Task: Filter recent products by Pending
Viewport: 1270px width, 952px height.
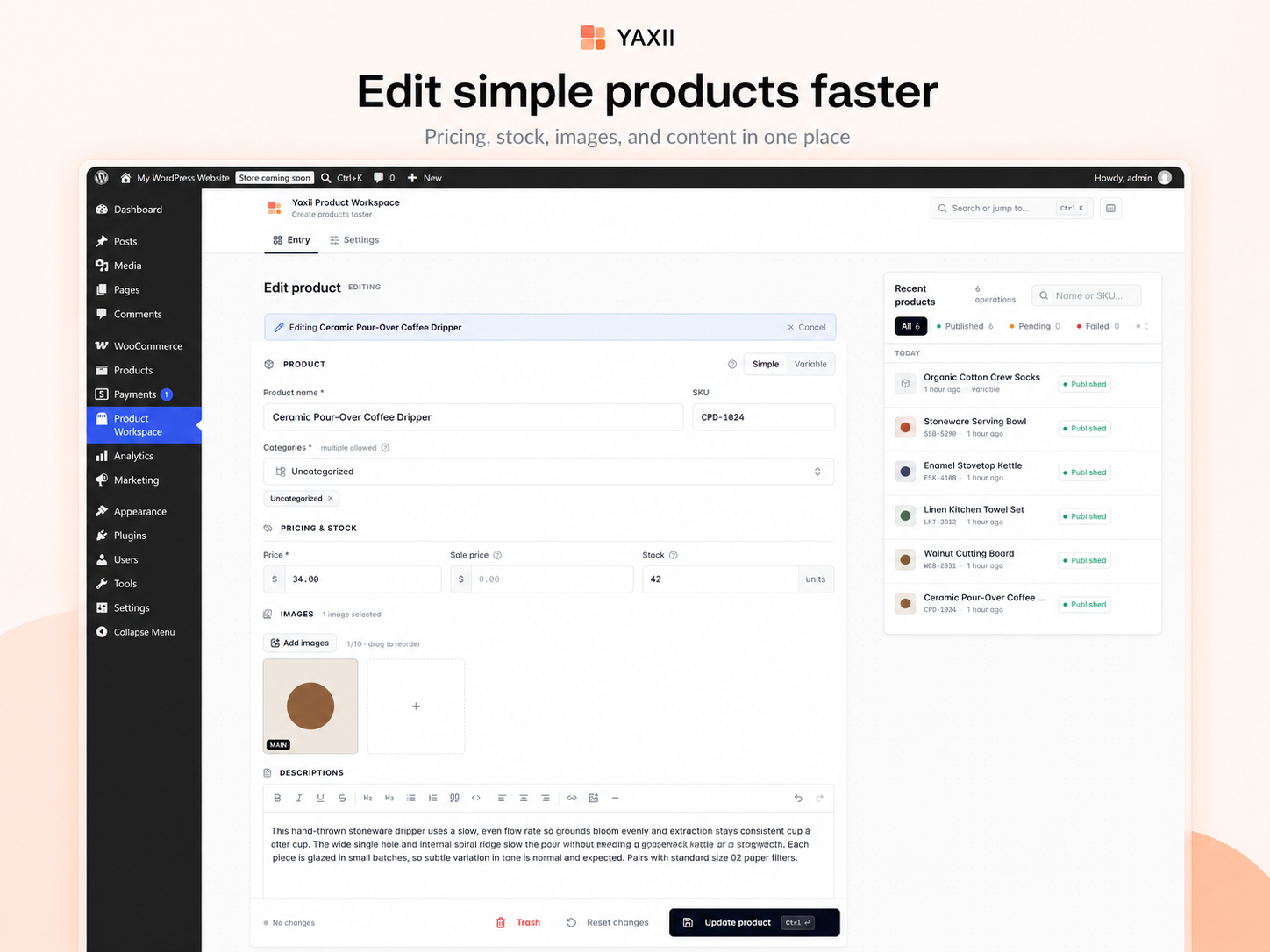Action: (1035, 326)
